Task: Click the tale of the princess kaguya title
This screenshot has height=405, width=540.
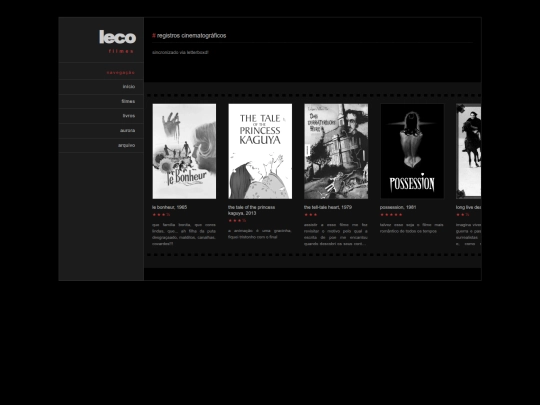Action: pyautogui.click(x=251, y=210)
